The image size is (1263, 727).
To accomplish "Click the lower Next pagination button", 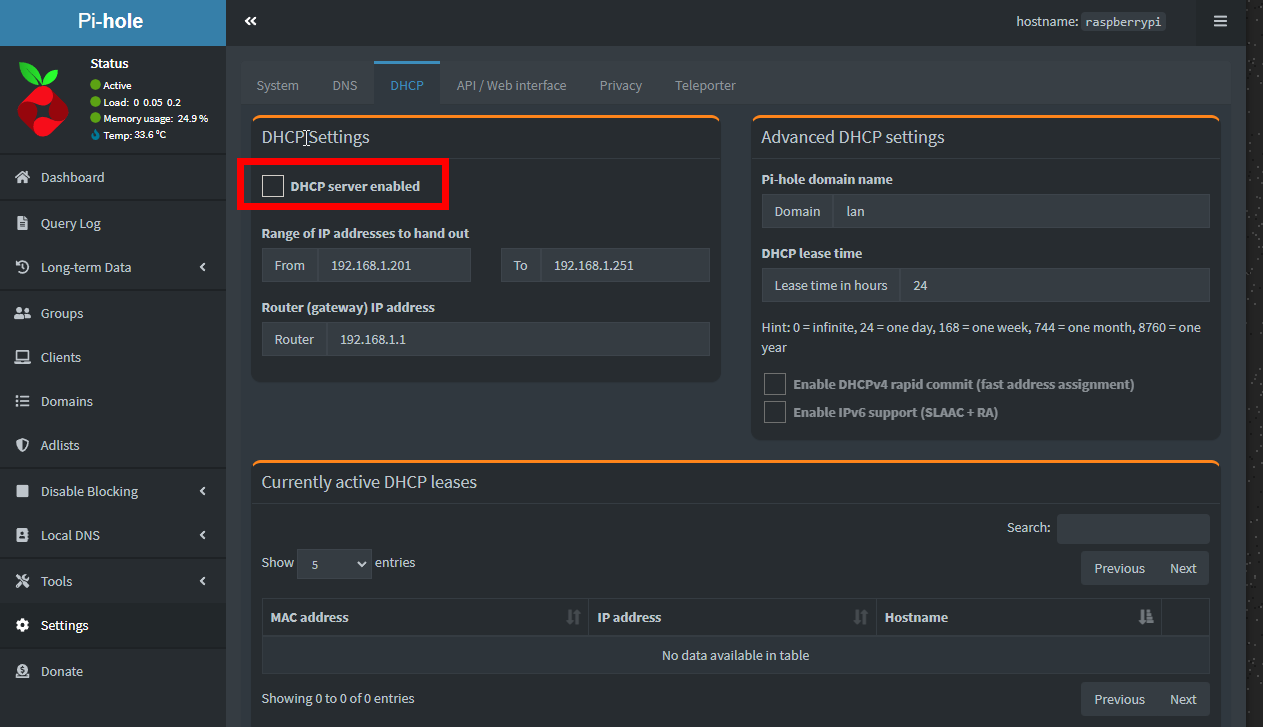I will [1183, 699].
